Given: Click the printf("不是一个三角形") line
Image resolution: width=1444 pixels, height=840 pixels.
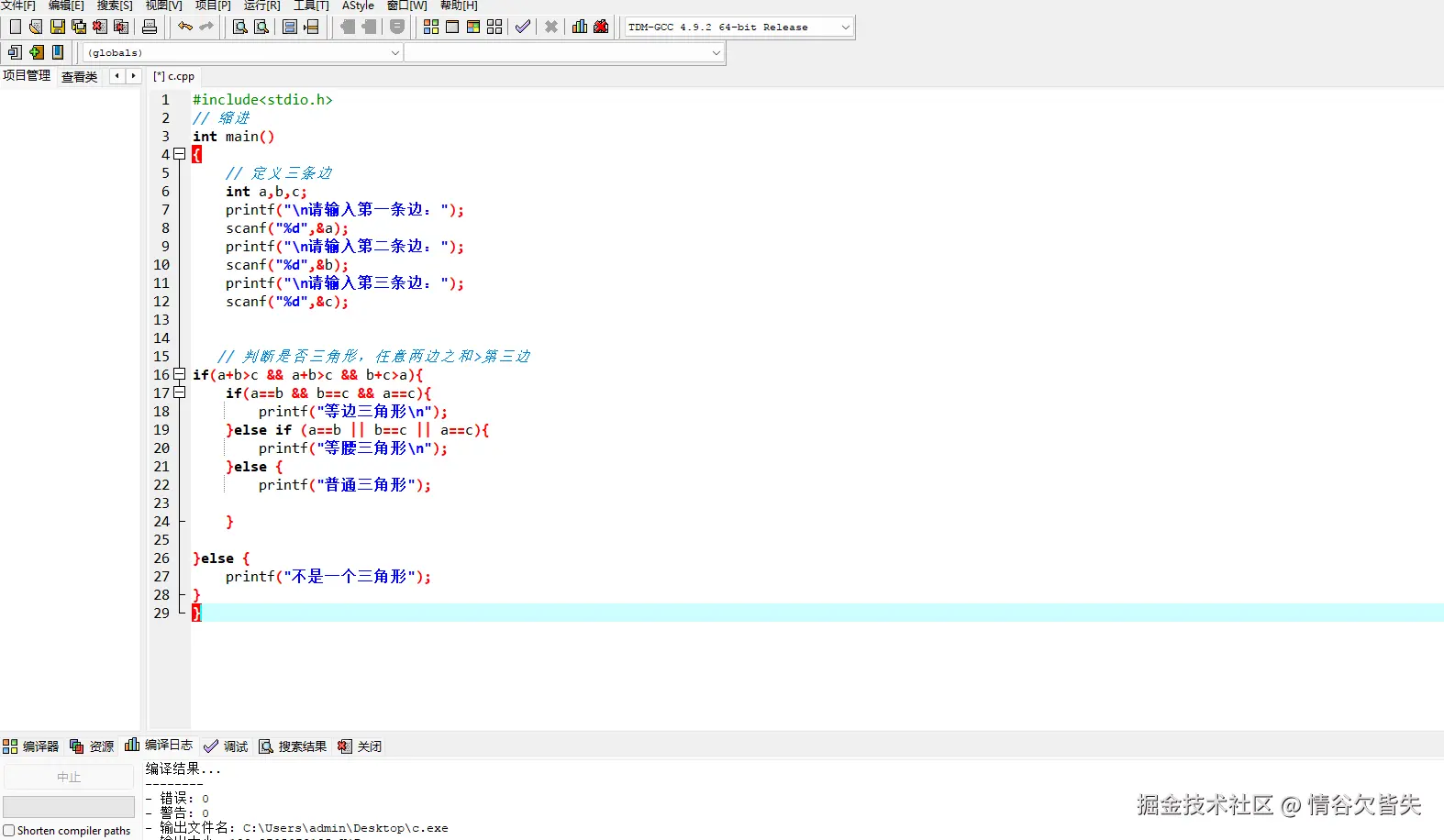Looking at the screenshot, I should pos(328,576).
